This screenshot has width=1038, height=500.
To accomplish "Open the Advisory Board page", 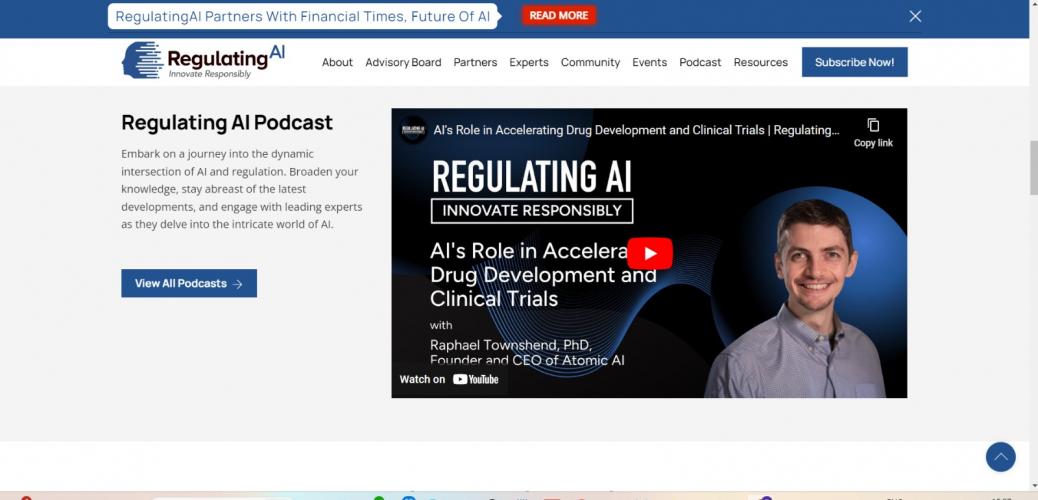I will pyautogui.click(x=403, y=62).
